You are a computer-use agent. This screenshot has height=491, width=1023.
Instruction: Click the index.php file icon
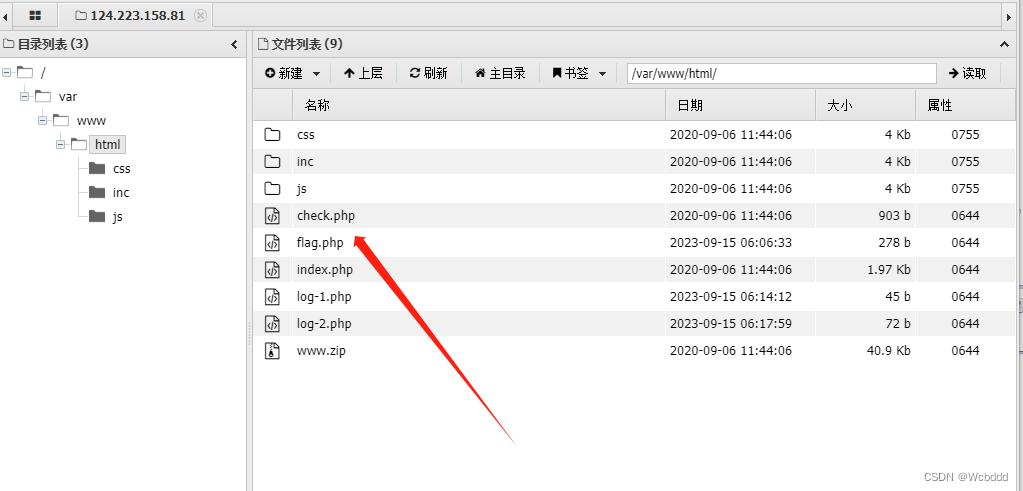tap(272, 270)
